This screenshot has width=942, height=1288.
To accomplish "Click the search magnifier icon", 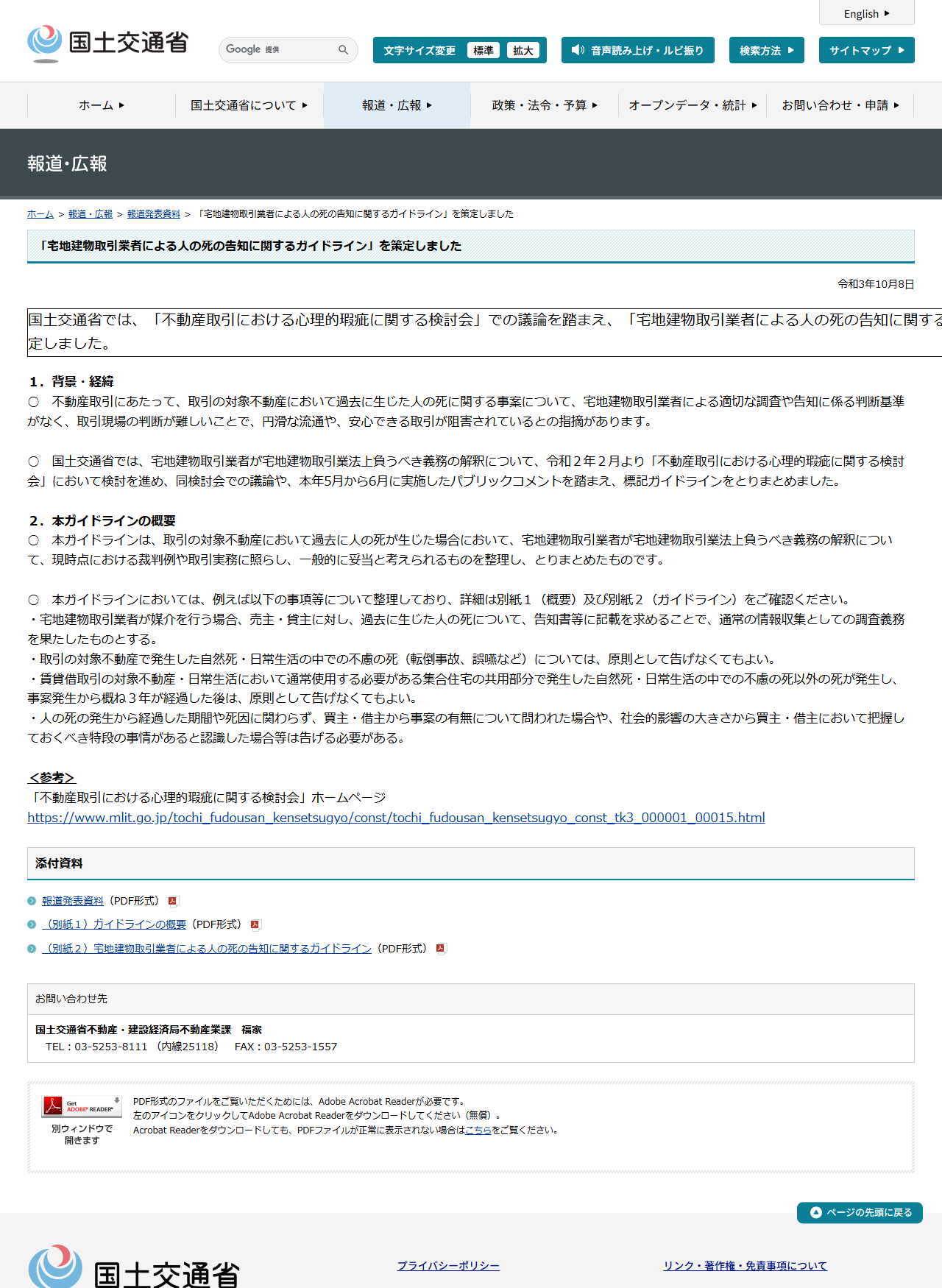I will 343,50.
